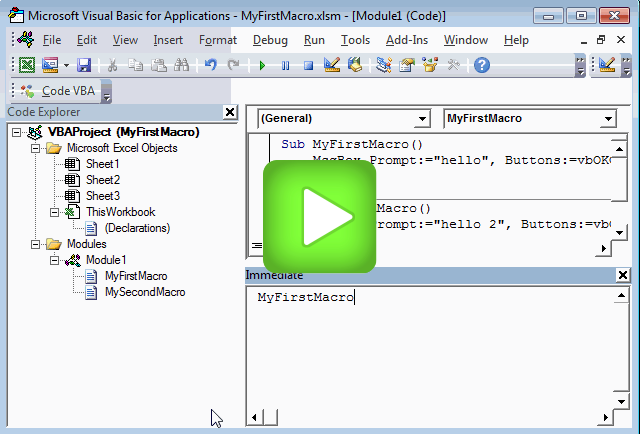Open the Add-Ins menu
The image size is (640, 434).
(x=407, y=40)
